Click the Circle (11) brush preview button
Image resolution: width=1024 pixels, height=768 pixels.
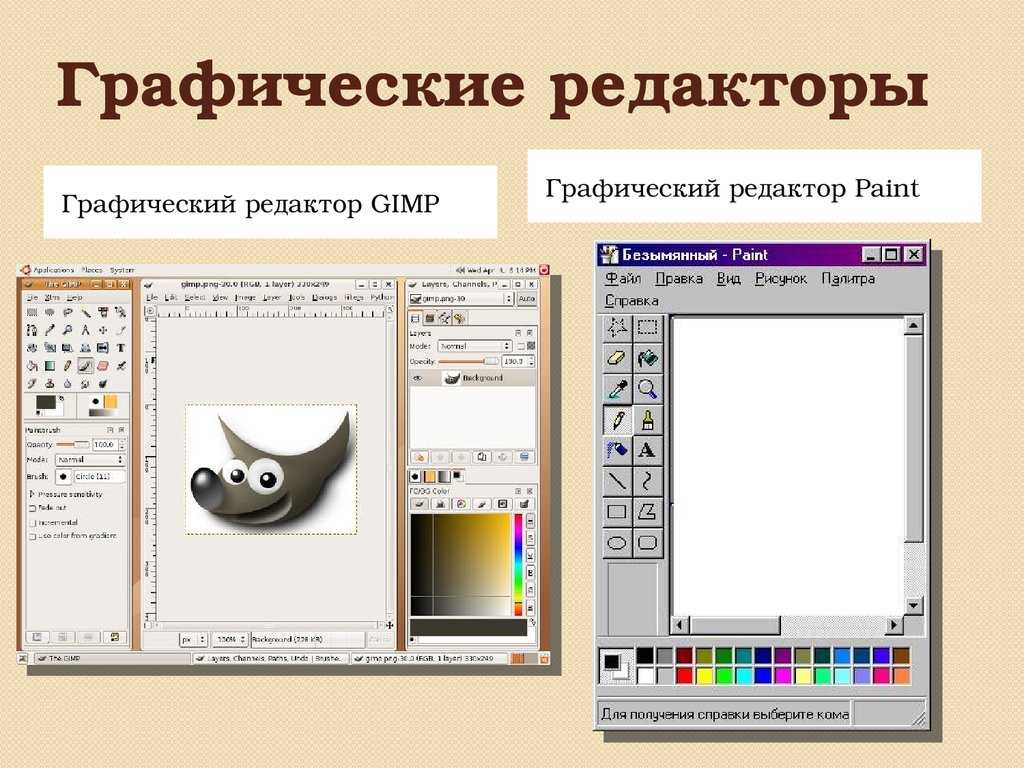tap(63, 477)
